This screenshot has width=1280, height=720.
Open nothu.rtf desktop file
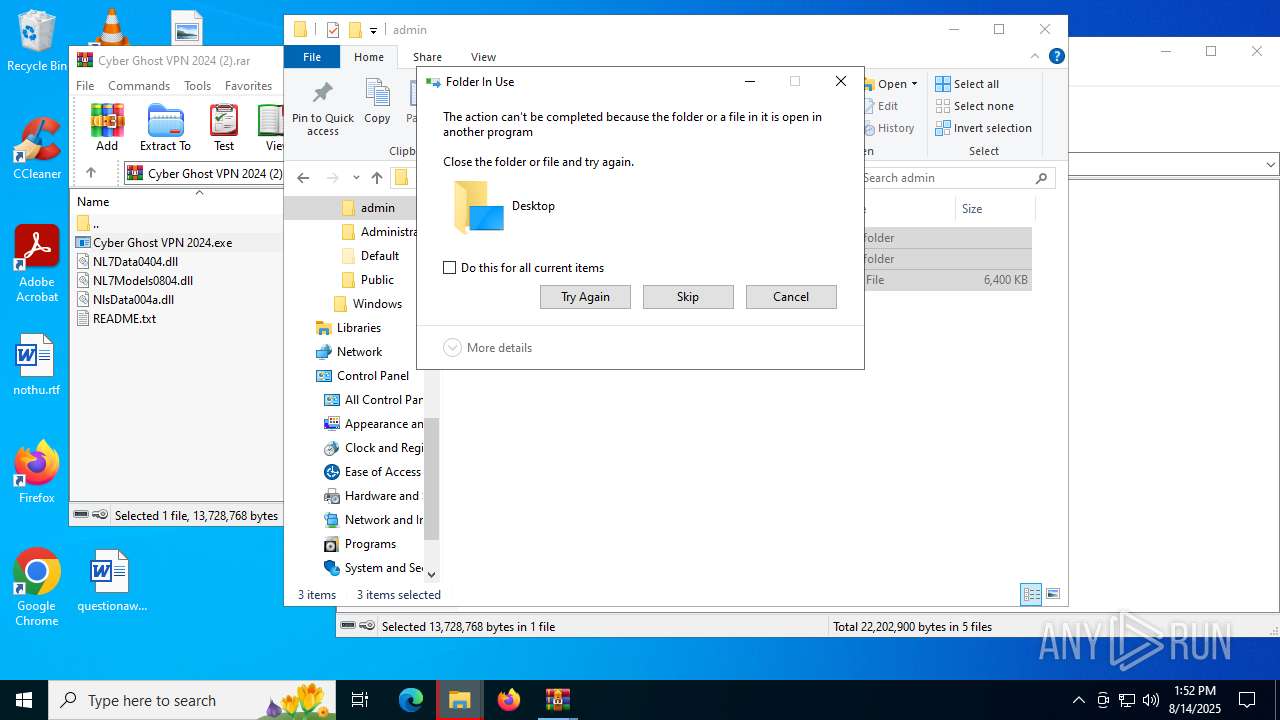(37, 365)
